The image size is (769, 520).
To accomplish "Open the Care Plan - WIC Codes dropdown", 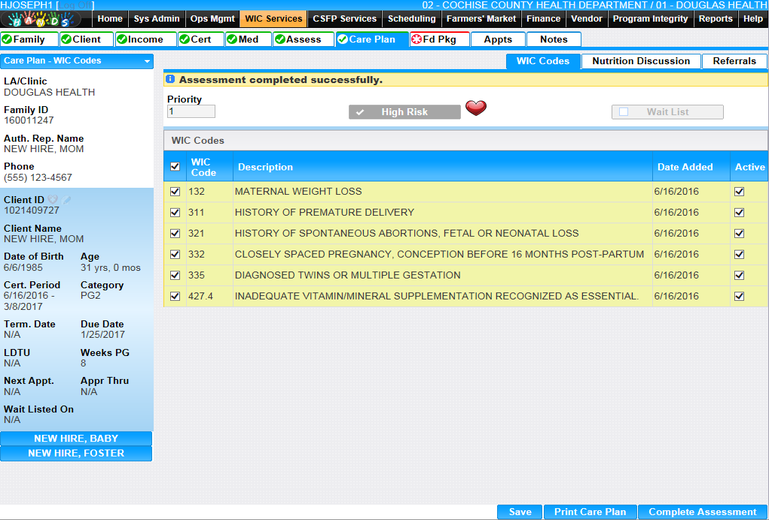I will pyautogui.click(x=77, y=61).
